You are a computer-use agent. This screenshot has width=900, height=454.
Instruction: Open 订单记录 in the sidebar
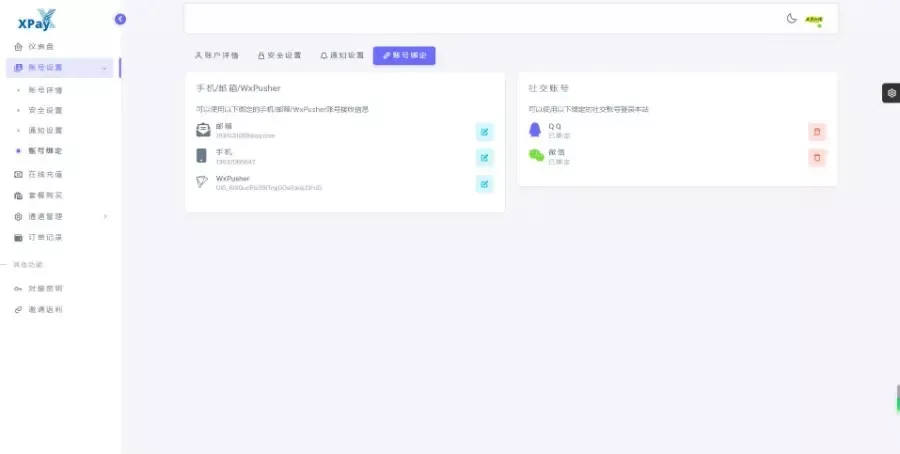click(45, 237)
